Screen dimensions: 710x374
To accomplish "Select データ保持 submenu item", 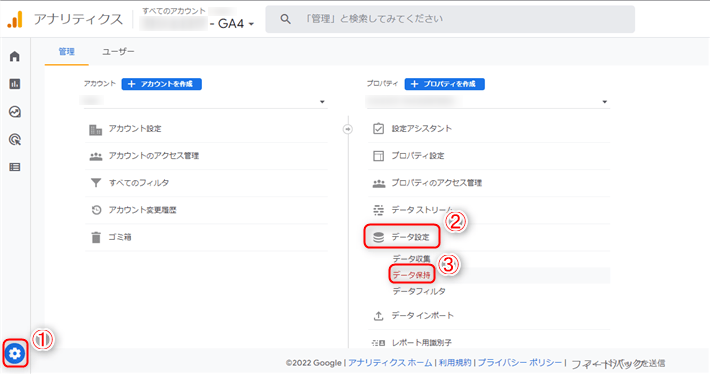I will [411, 275].
